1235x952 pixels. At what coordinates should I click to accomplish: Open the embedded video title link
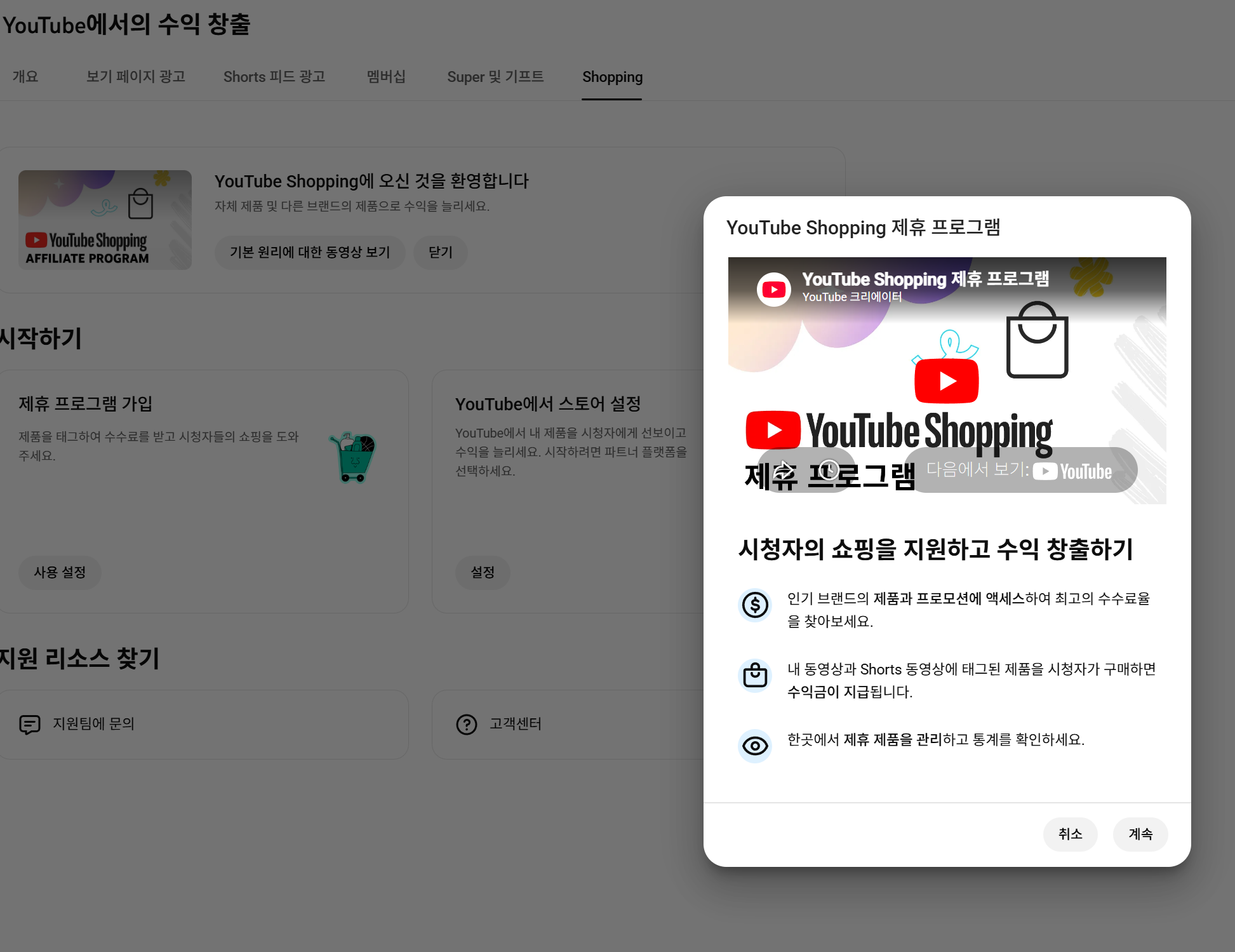click(925, 279)
